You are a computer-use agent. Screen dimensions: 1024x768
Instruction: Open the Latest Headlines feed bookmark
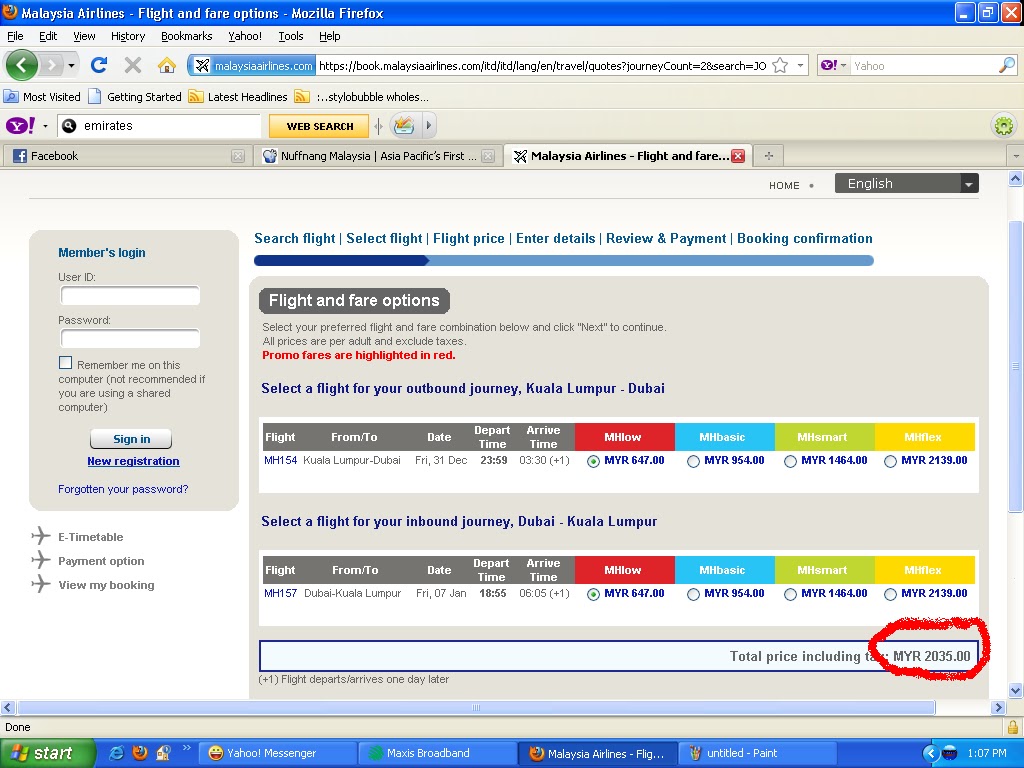(238, 97)
